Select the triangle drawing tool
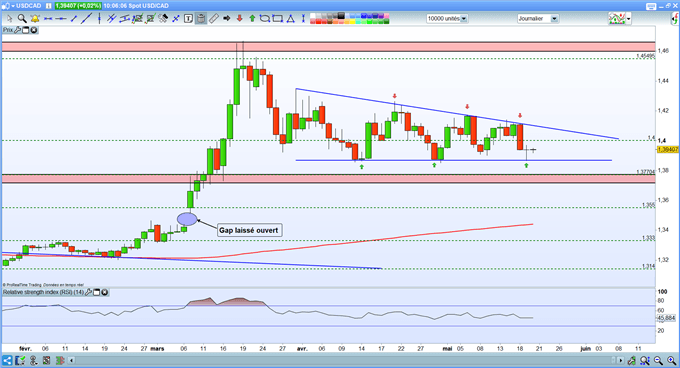Image resolution: width=680 pixels, height=368 pixels. point(290,19)
